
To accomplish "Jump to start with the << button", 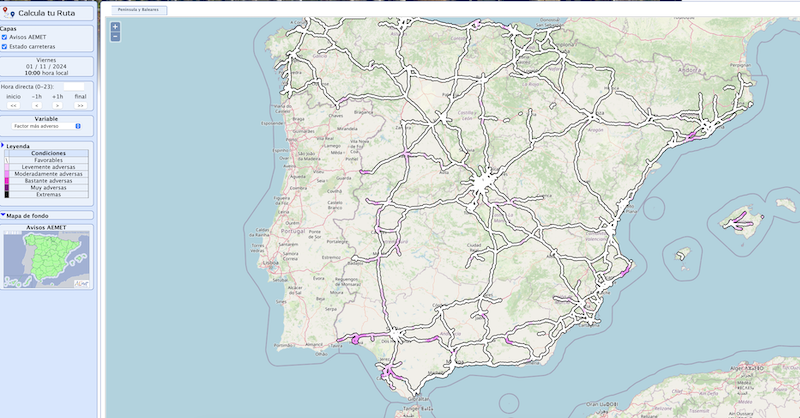I will point(14,104).
